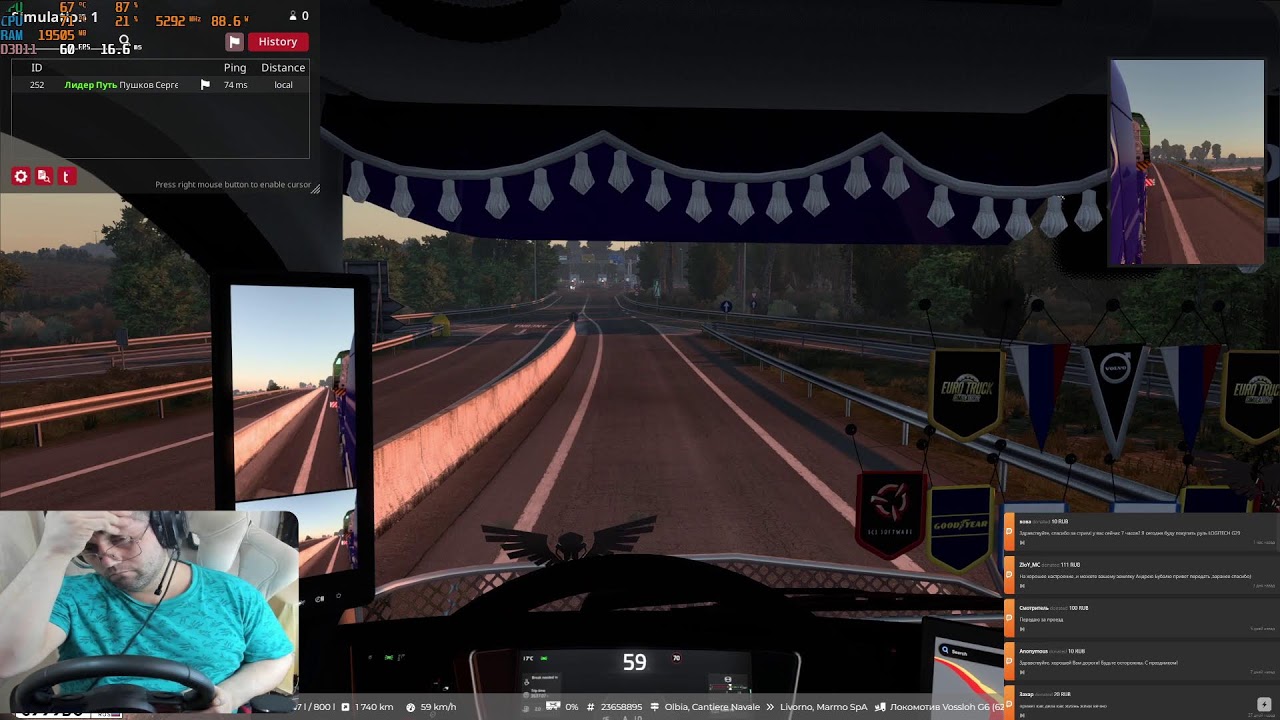
Task: Click the hash icon before job ID
Action: 591,707
